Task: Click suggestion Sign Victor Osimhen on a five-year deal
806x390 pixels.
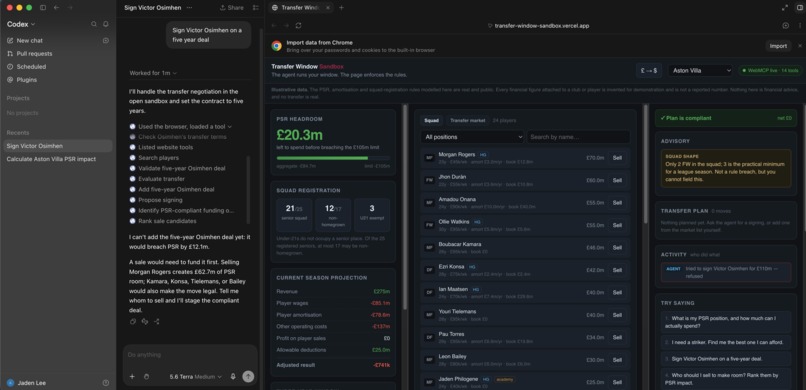Action: (x=726, y=359)
